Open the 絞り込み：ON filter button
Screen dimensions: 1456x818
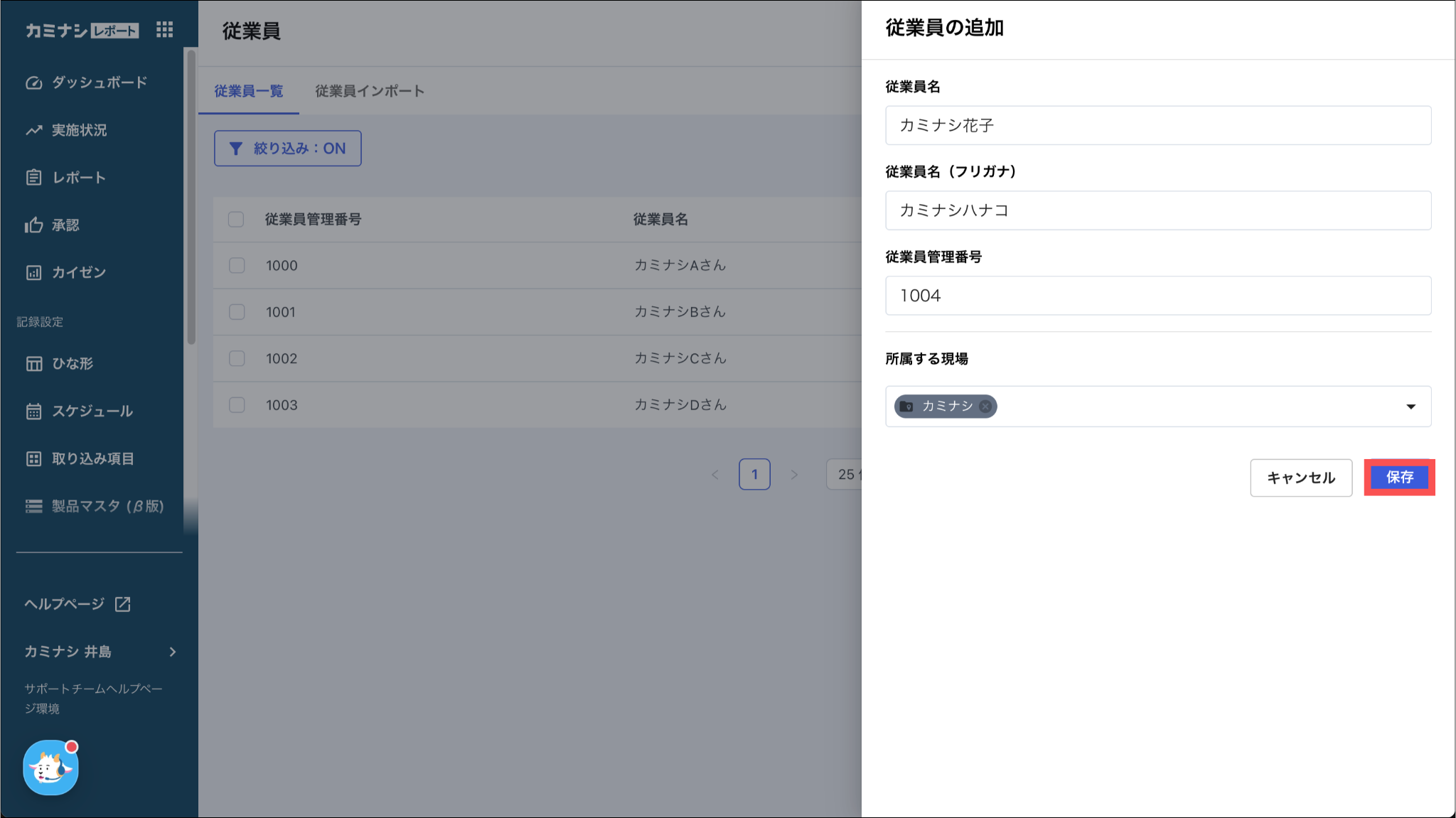click(x=288, y=149)
